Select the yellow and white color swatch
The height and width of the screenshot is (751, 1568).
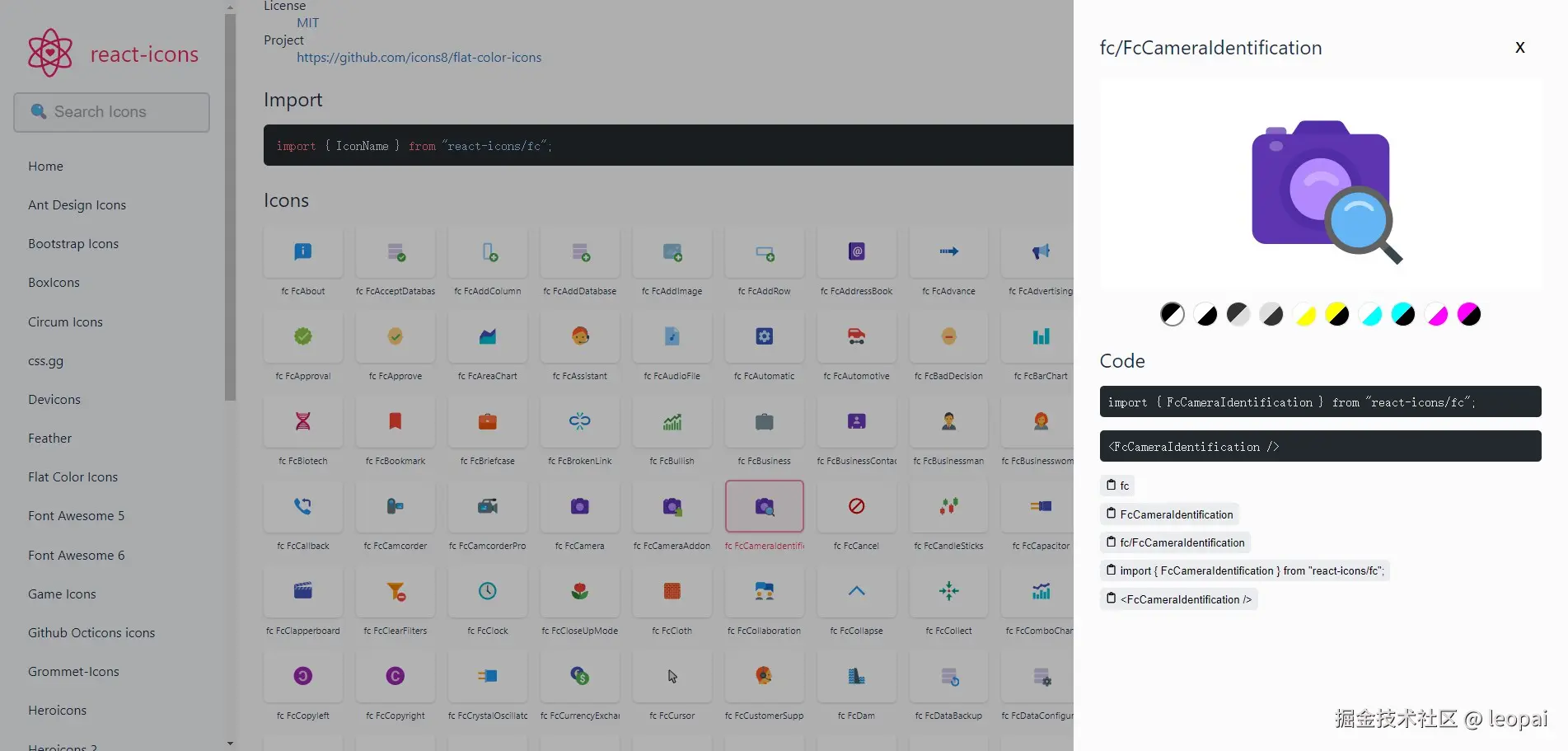click(1304, 314)
